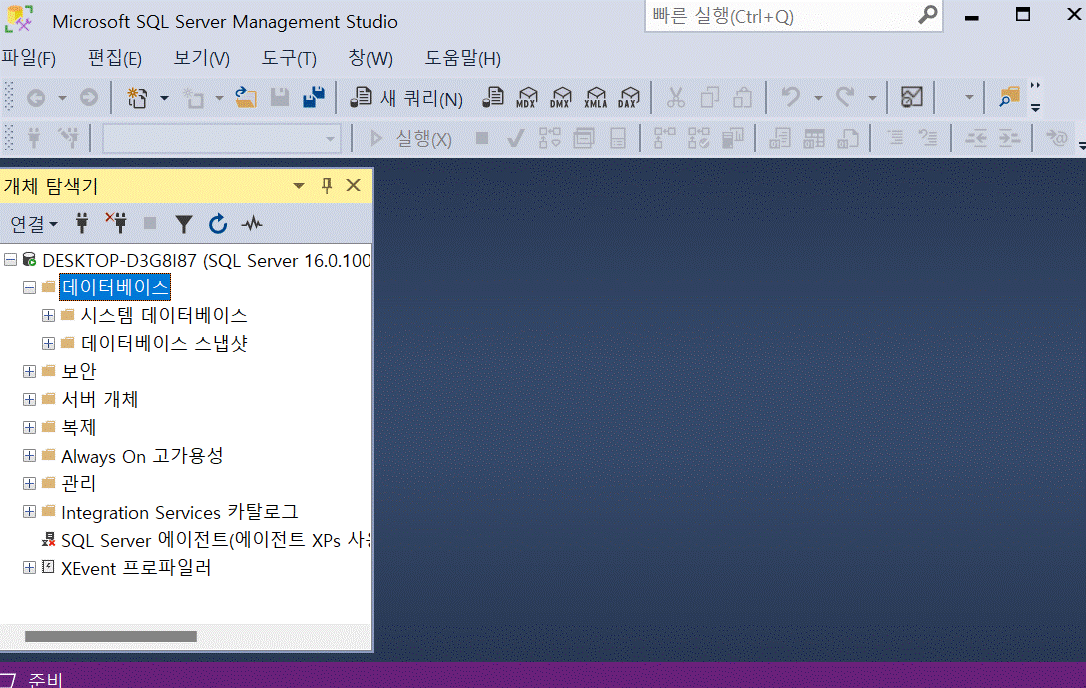
Task: Open the 보기(V) menu
Action: [202, 58]
